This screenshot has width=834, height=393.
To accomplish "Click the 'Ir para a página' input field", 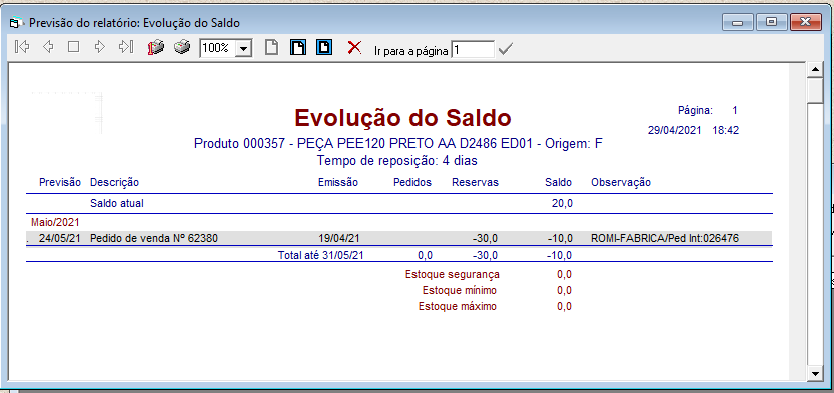I will pyautogui.click(x=473, y=49).
